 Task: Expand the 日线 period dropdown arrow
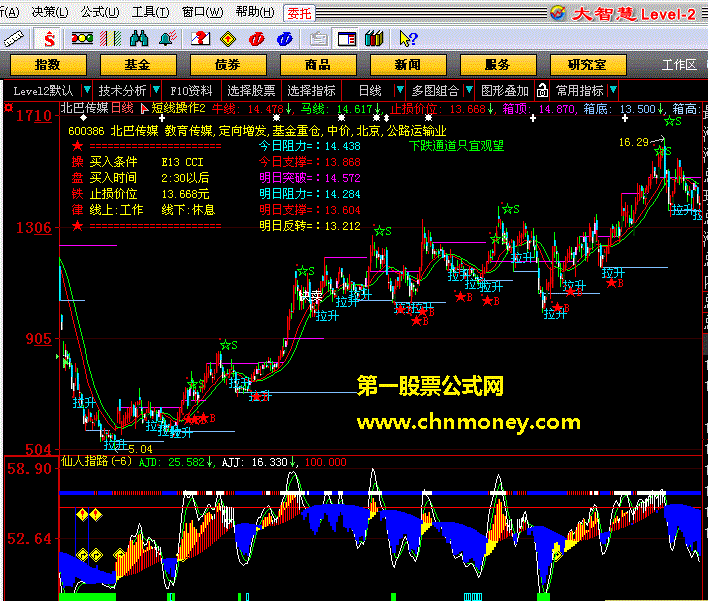[400, 90]
